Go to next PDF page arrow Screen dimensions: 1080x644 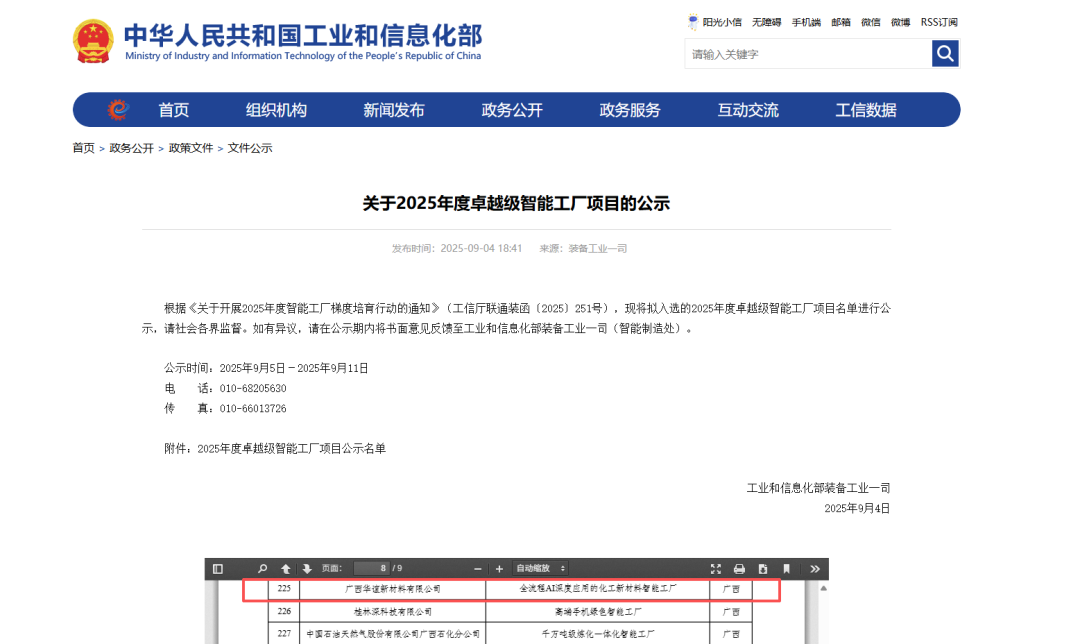click(307, 568)
